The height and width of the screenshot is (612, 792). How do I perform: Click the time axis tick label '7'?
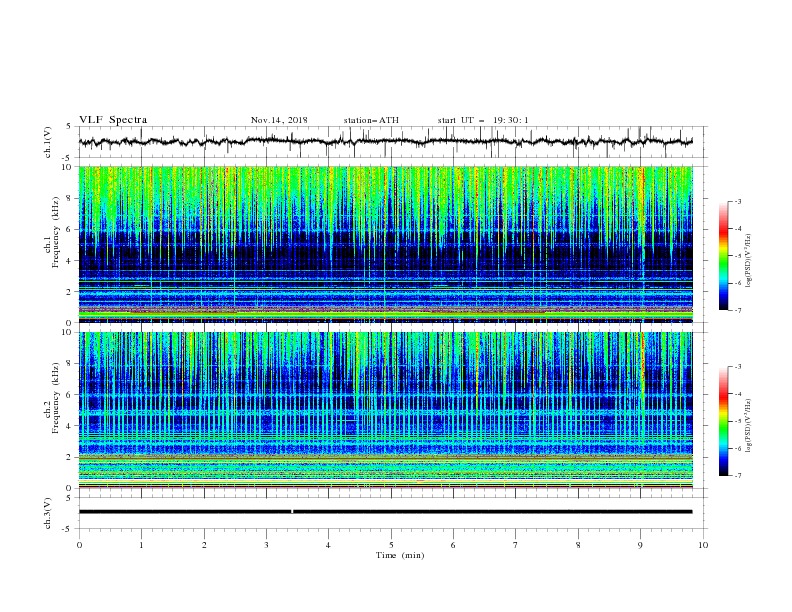516,545
